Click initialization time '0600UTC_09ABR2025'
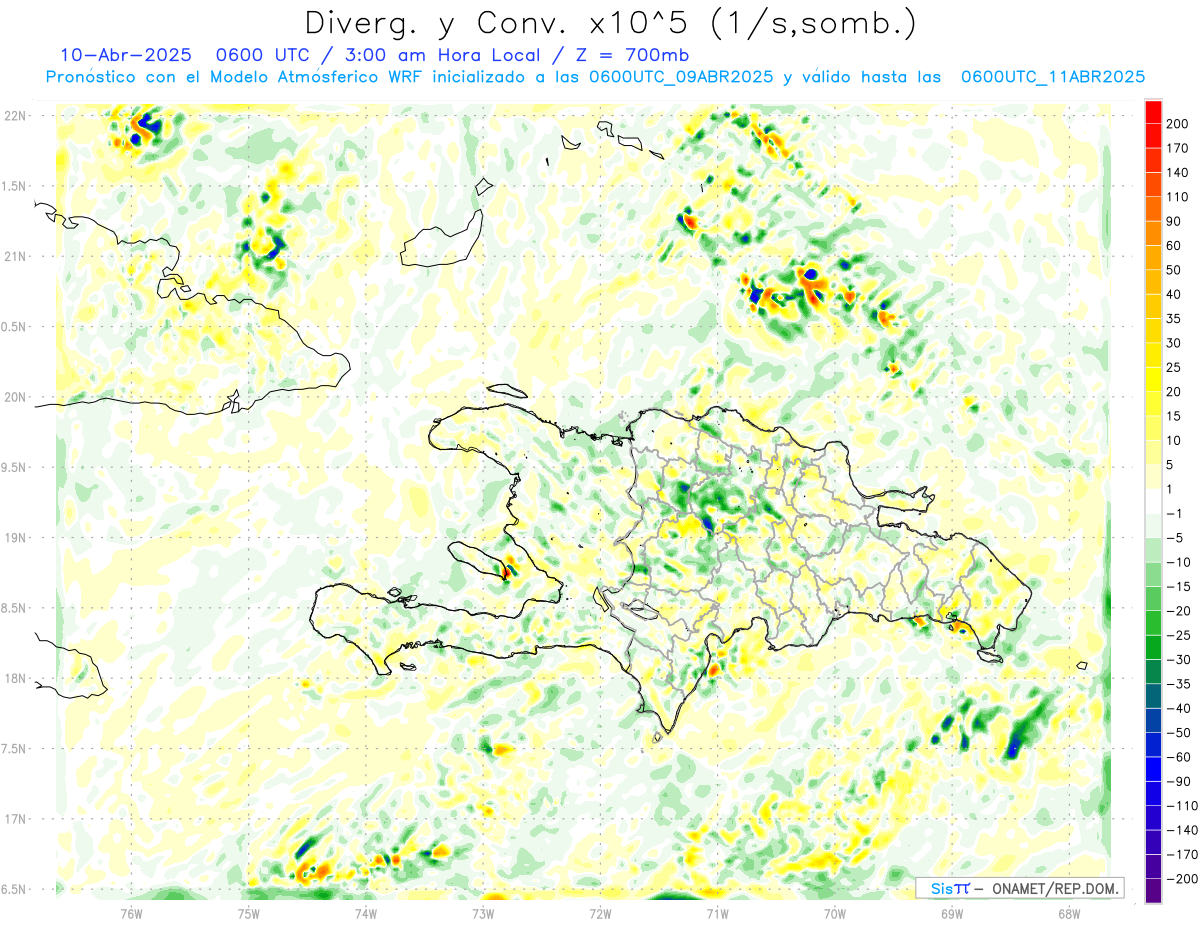 [680, 77]
